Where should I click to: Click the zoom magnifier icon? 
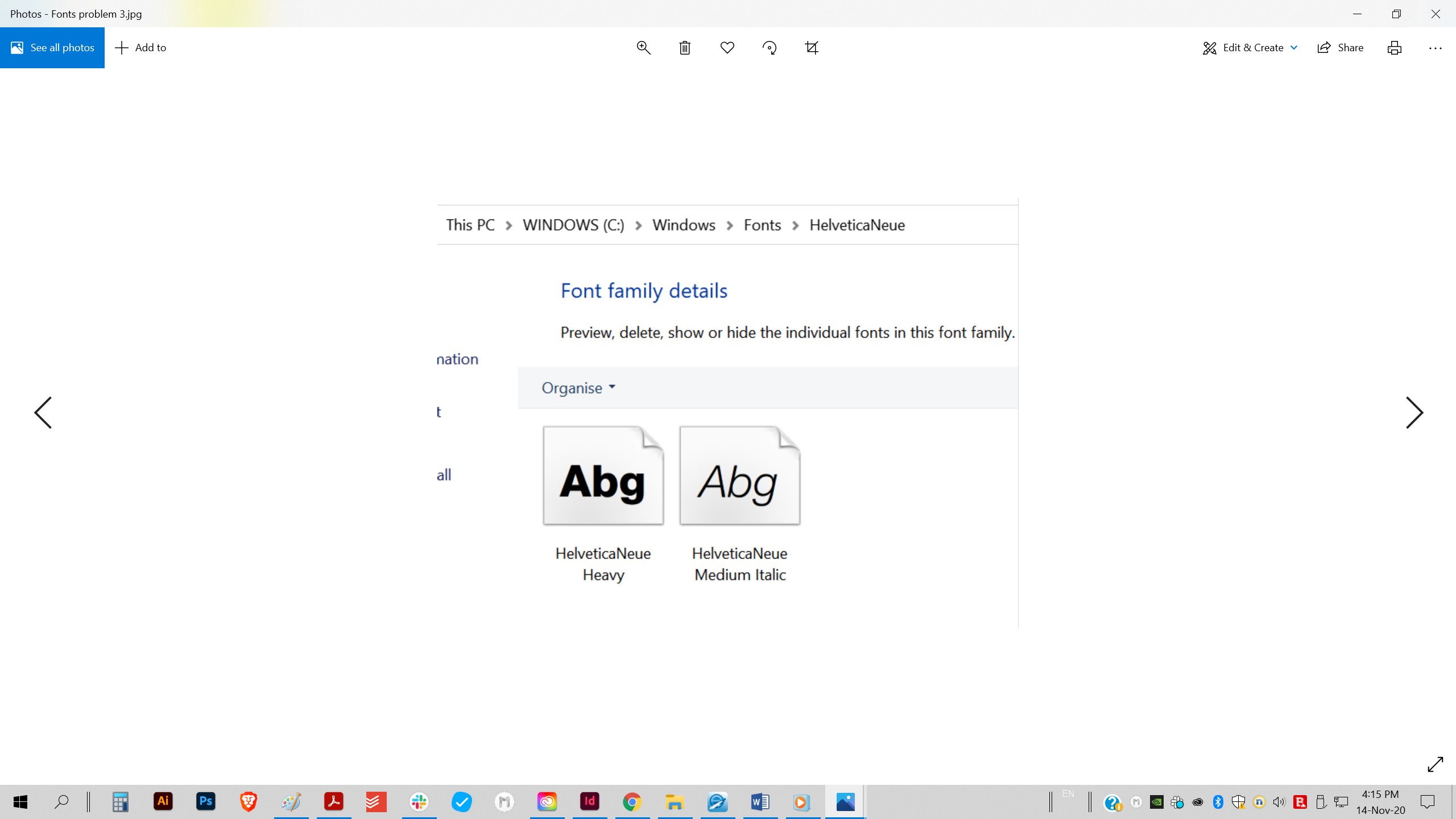pos(643,48)
